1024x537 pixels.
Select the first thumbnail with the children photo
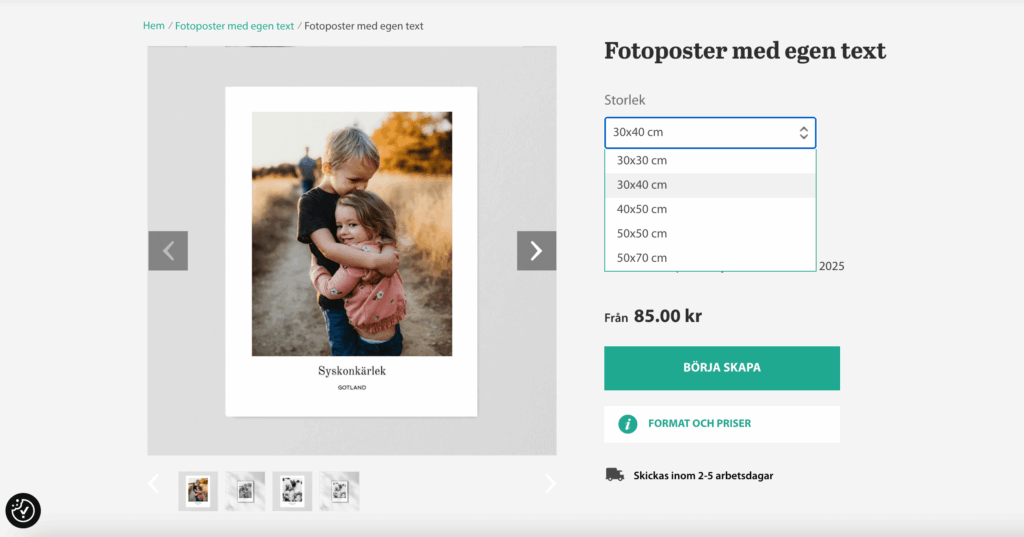(198, 491)
